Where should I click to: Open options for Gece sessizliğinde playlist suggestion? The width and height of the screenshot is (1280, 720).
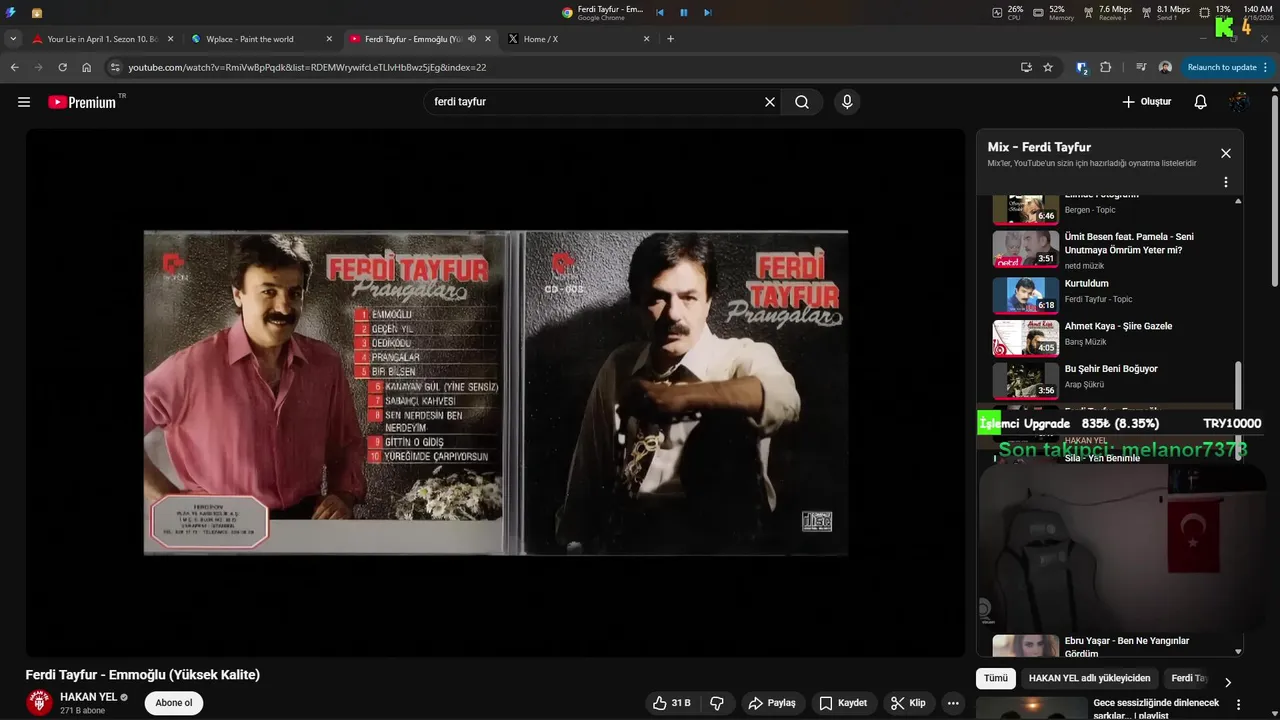pos(1237,704)
